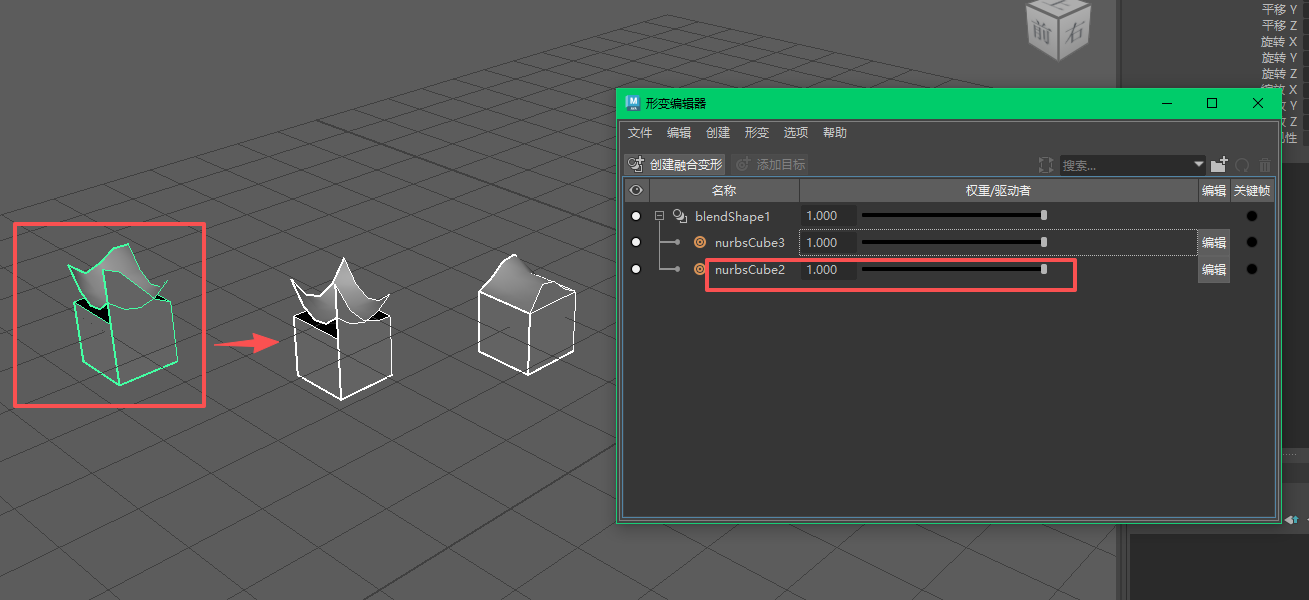Click 旋转 Y attribute in channel box

point(1279,58)
